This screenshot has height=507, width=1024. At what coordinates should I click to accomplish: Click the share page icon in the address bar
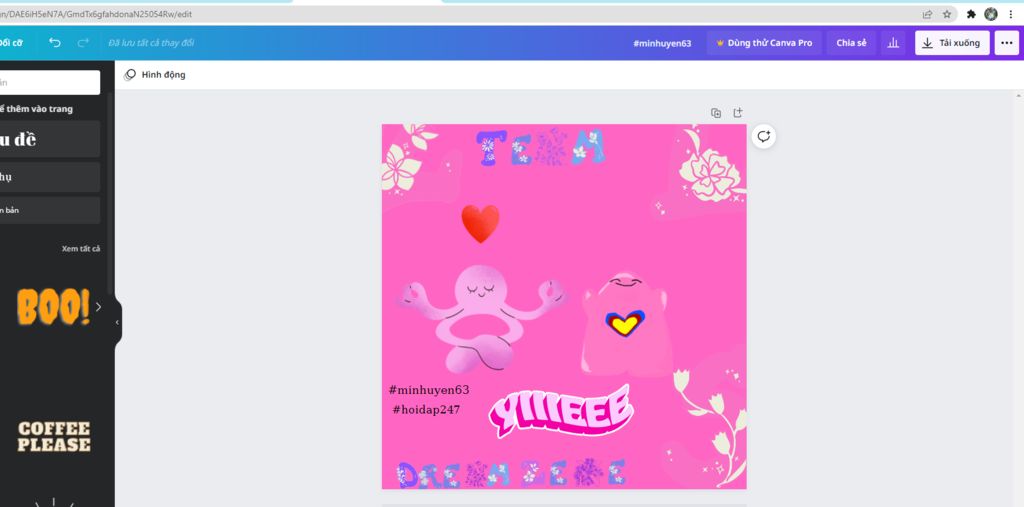pos(927,14)
